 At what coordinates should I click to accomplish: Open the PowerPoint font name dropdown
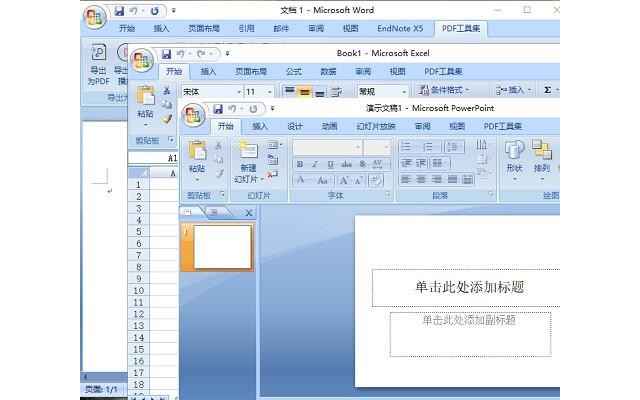pos(358,147)
